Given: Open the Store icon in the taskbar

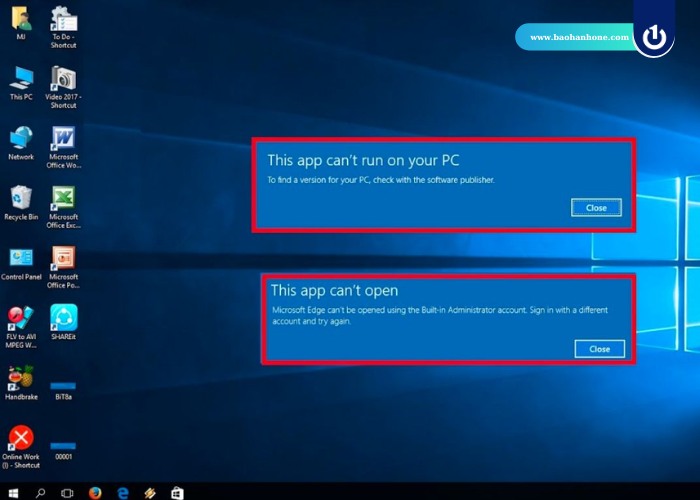Looking at the screenshot, I should click(177, 492).
